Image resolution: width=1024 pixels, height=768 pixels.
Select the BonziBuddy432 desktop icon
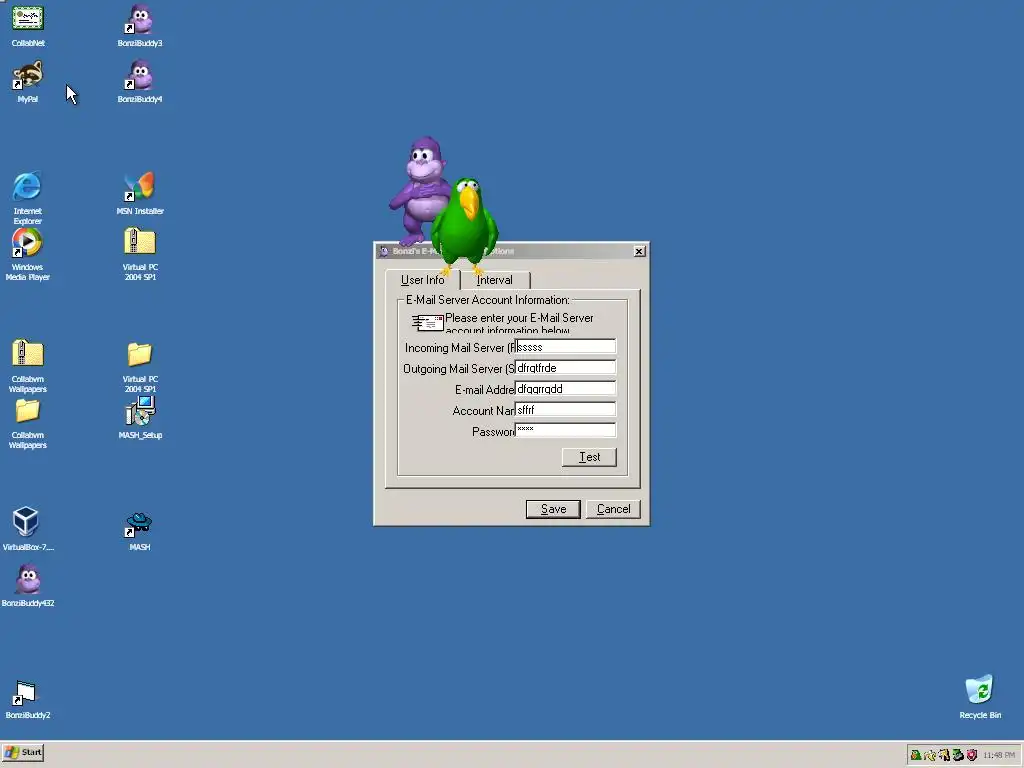coord(27,586)
